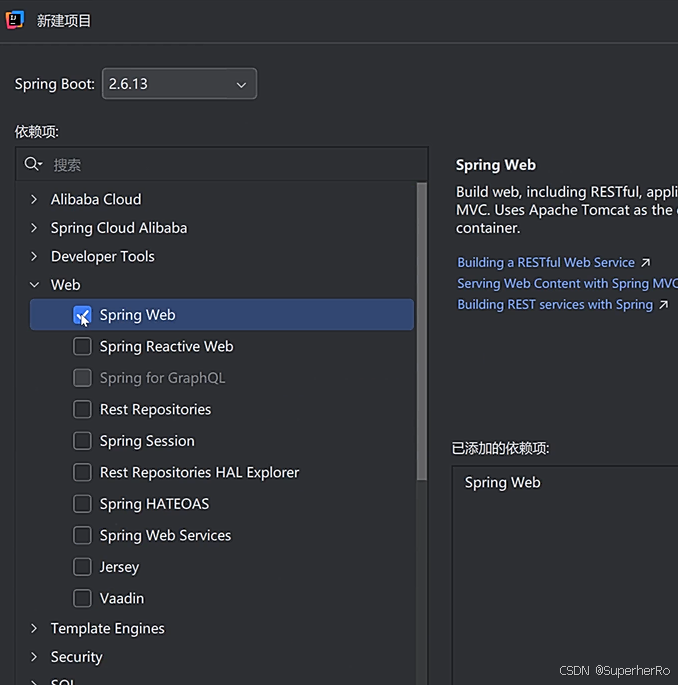Image resolution: width=678 pixels, height=685 pixels.
Task: Tick the Spring HATEOAS checkbox
Action: [x=82, y=504]
